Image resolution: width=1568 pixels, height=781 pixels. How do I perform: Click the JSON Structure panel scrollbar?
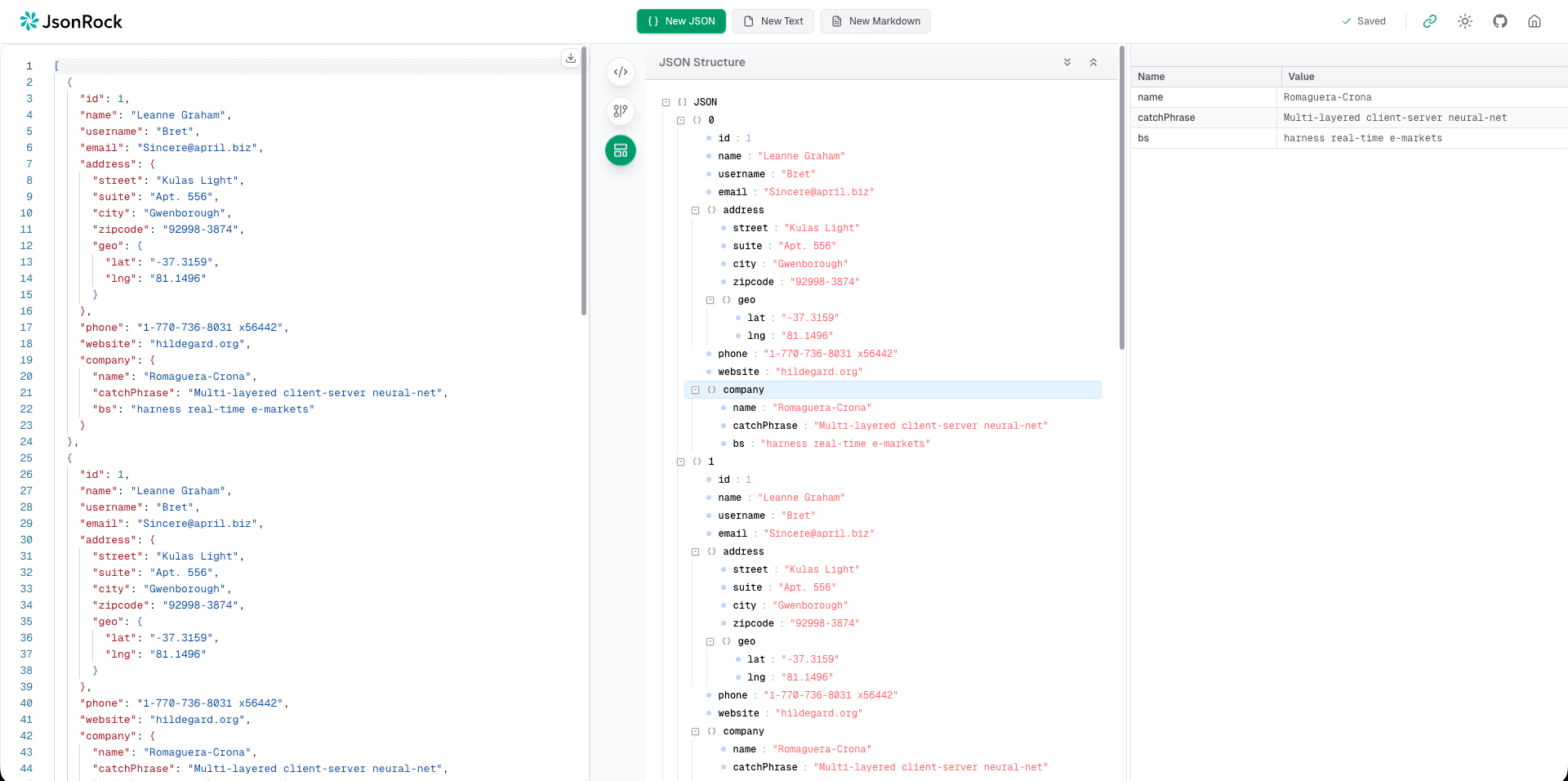[1121, 198]
